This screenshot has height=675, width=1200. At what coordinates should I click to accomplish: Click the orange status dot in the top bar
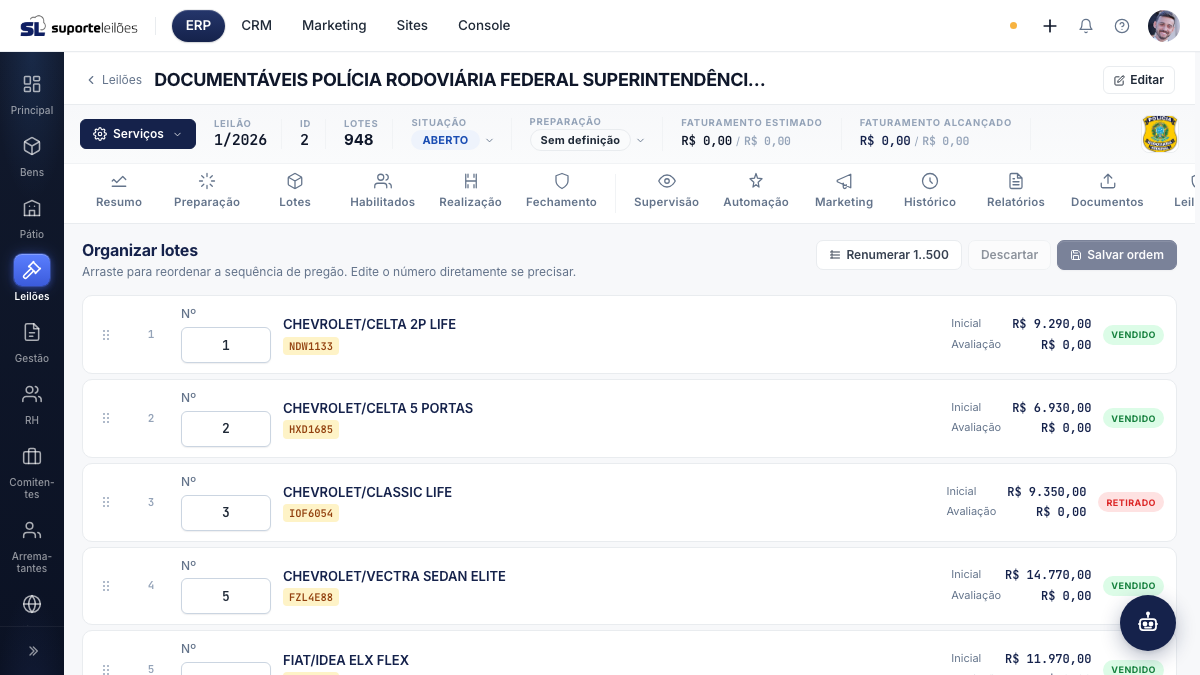(1013, 26)
